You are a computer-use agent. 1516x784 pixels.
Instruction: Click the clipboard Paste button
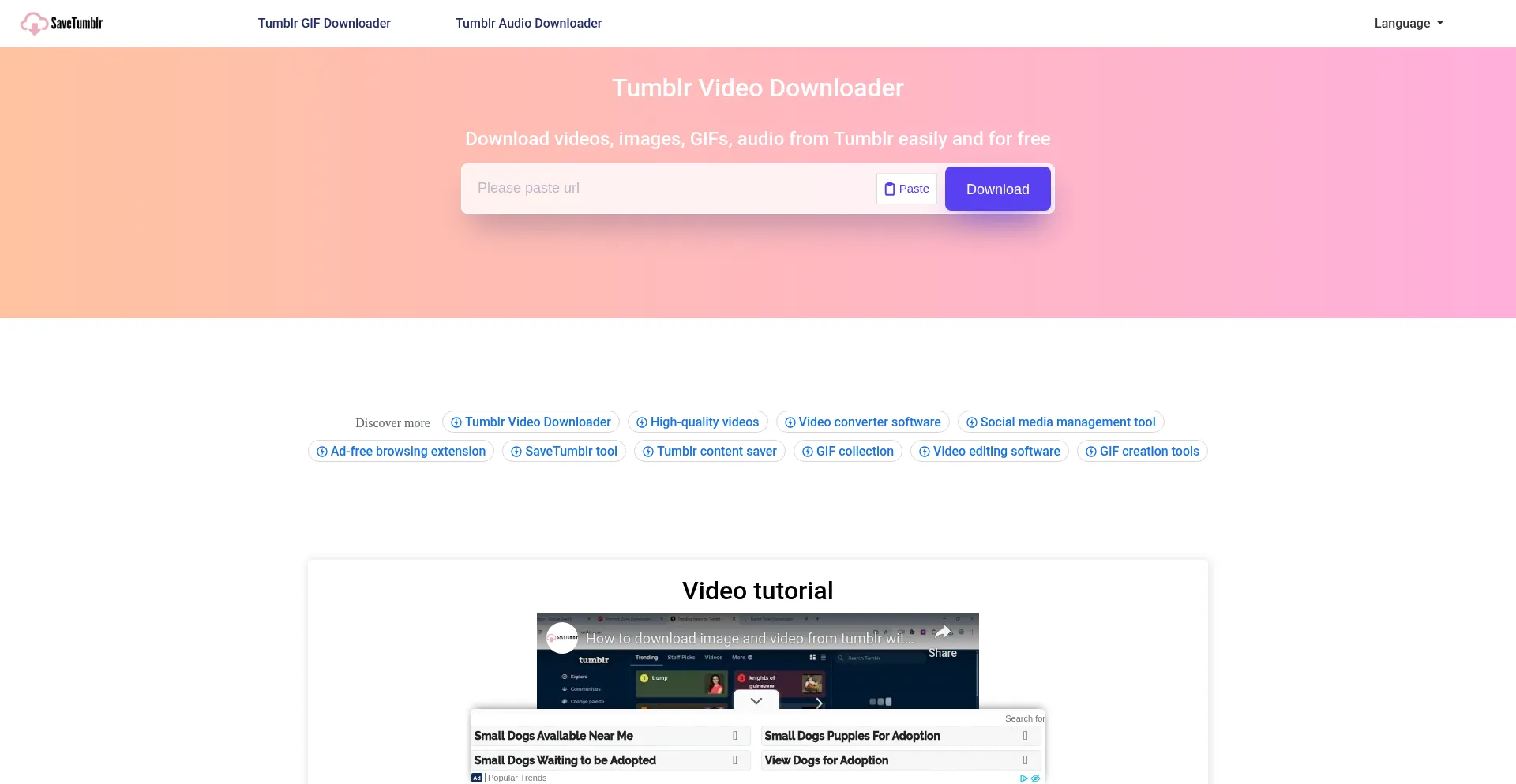pos(906,189)
